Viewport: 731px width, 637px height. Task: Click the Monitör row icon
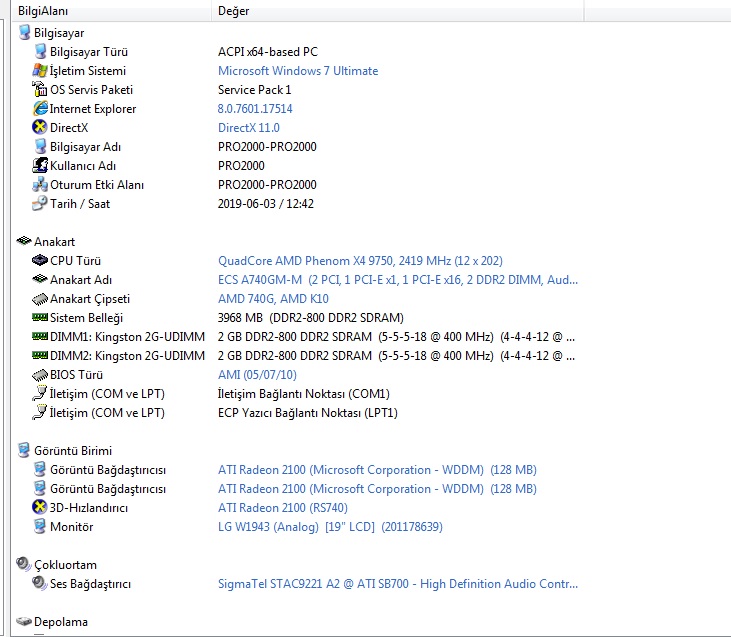(40, 527)
